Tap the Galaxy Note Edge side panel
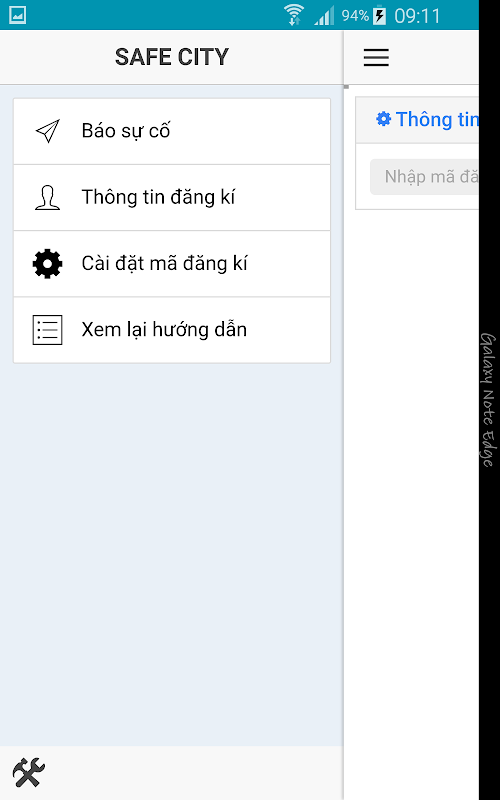This screenshot has width=500, height=800. [489, 400]
